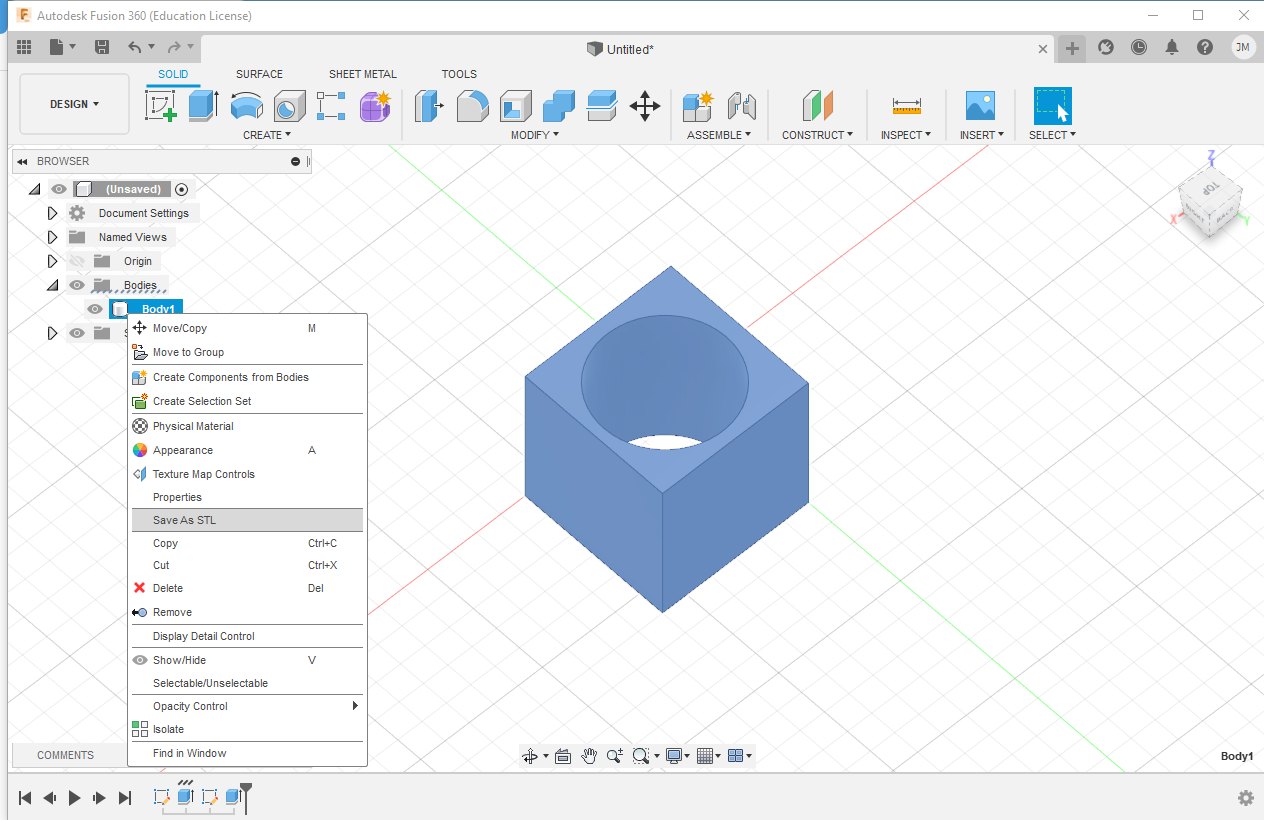Click the Offset Face tool icon
The width and height of the screenshot is (1264, 820).
pyautogui.click(x=601, y=105)
